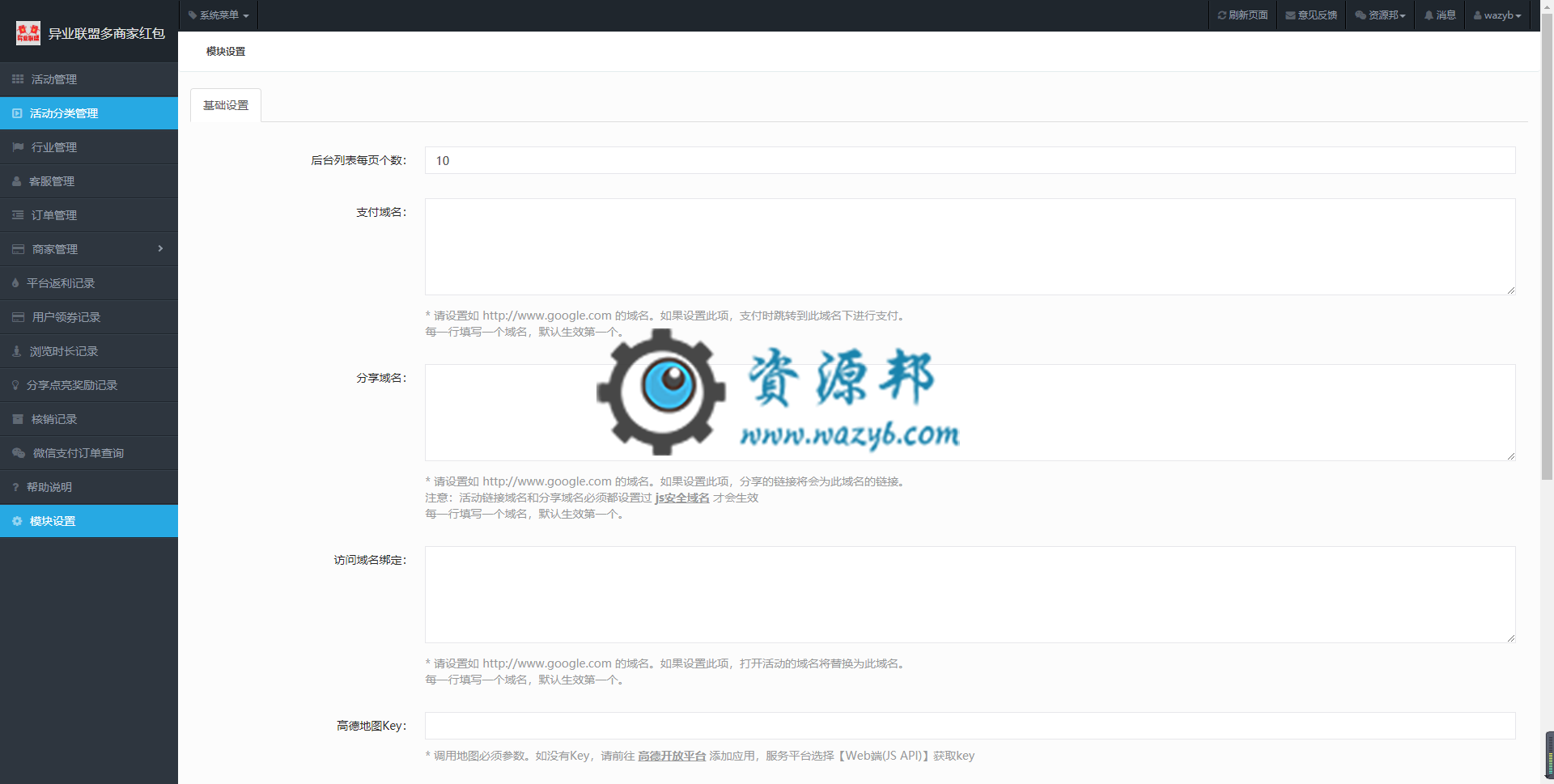The width and height of the screenshot is (1554, 784).
Task: Open the 高德开放平台 link
Action: pyautogui.click(x=672, y=756)
